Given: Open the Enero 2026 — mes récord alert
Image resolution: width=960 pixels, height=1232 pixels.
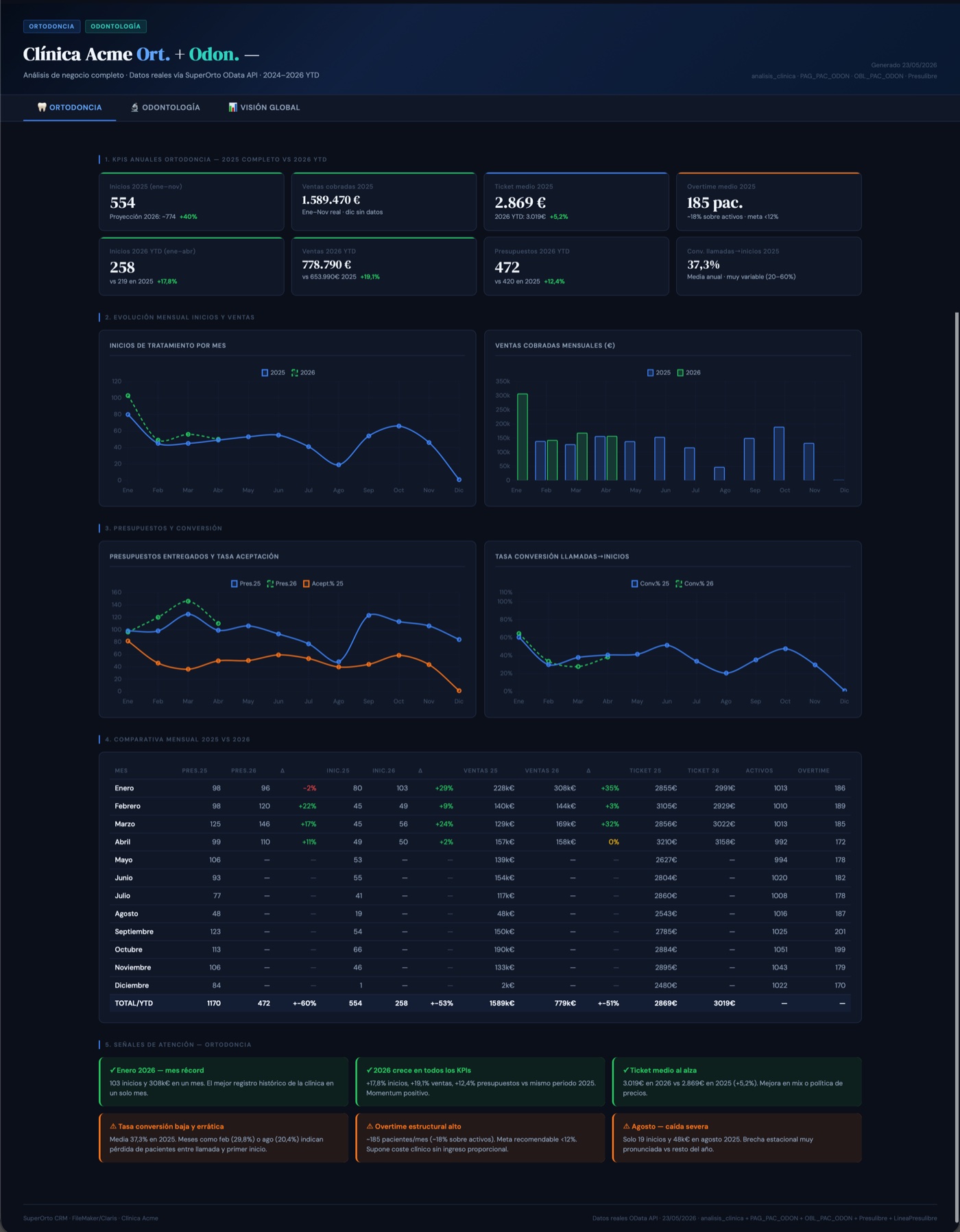Looking at the screenshot, I should [224, 1081].
